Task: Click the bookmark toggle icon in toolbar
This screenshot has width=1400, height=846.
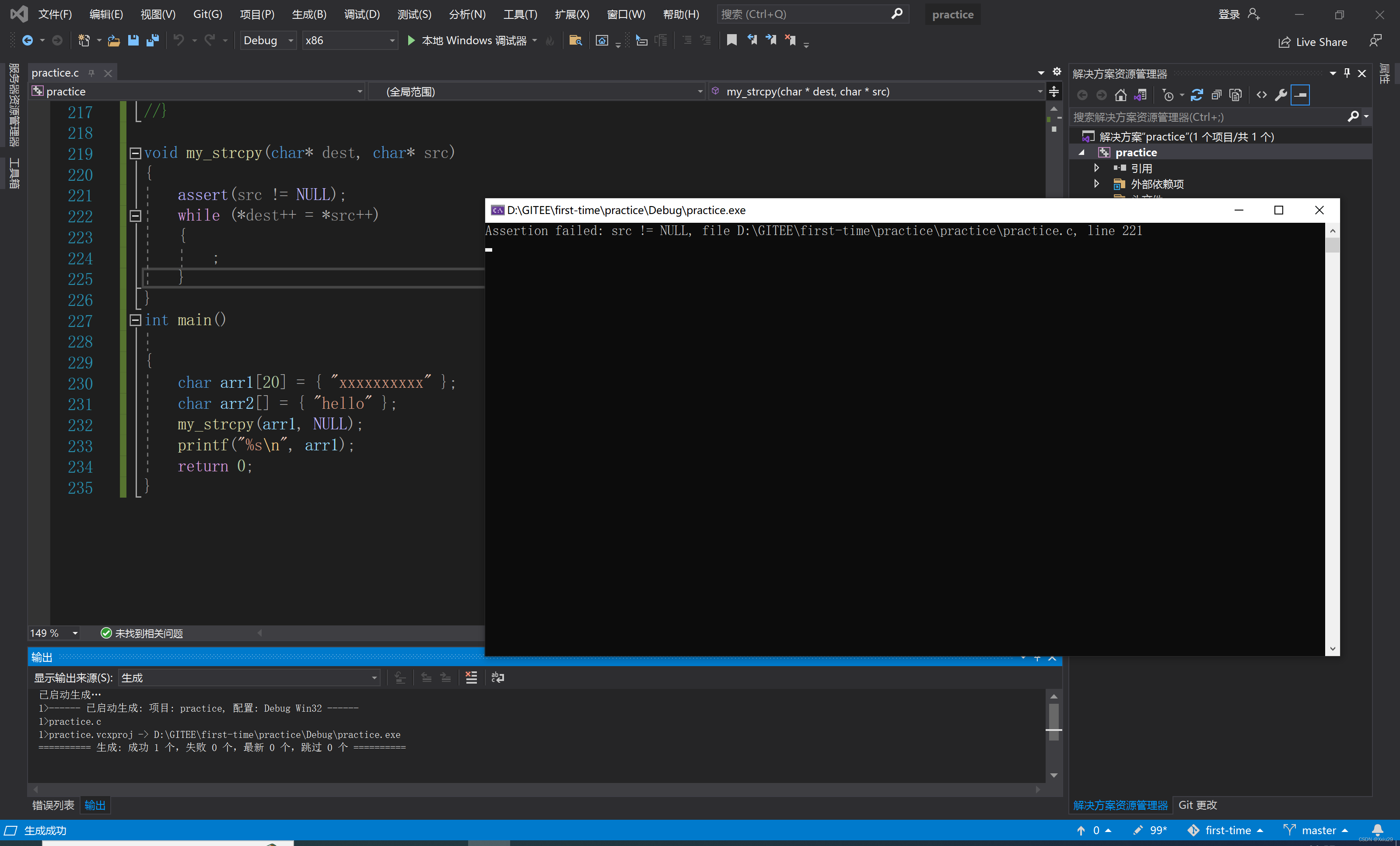Action: [731, 40]
